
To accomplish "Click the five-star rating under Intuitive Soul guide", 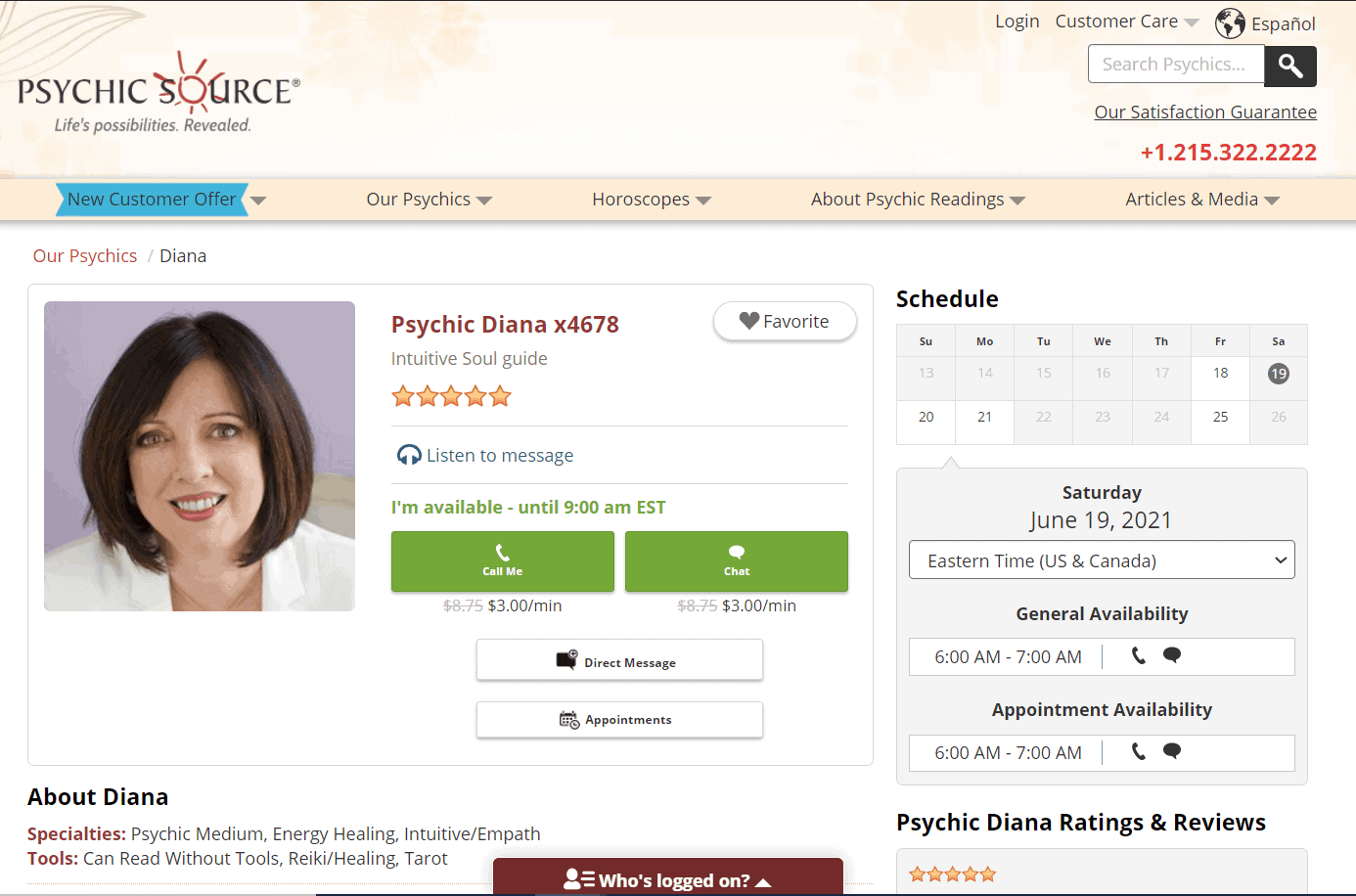I will (452, 396).
